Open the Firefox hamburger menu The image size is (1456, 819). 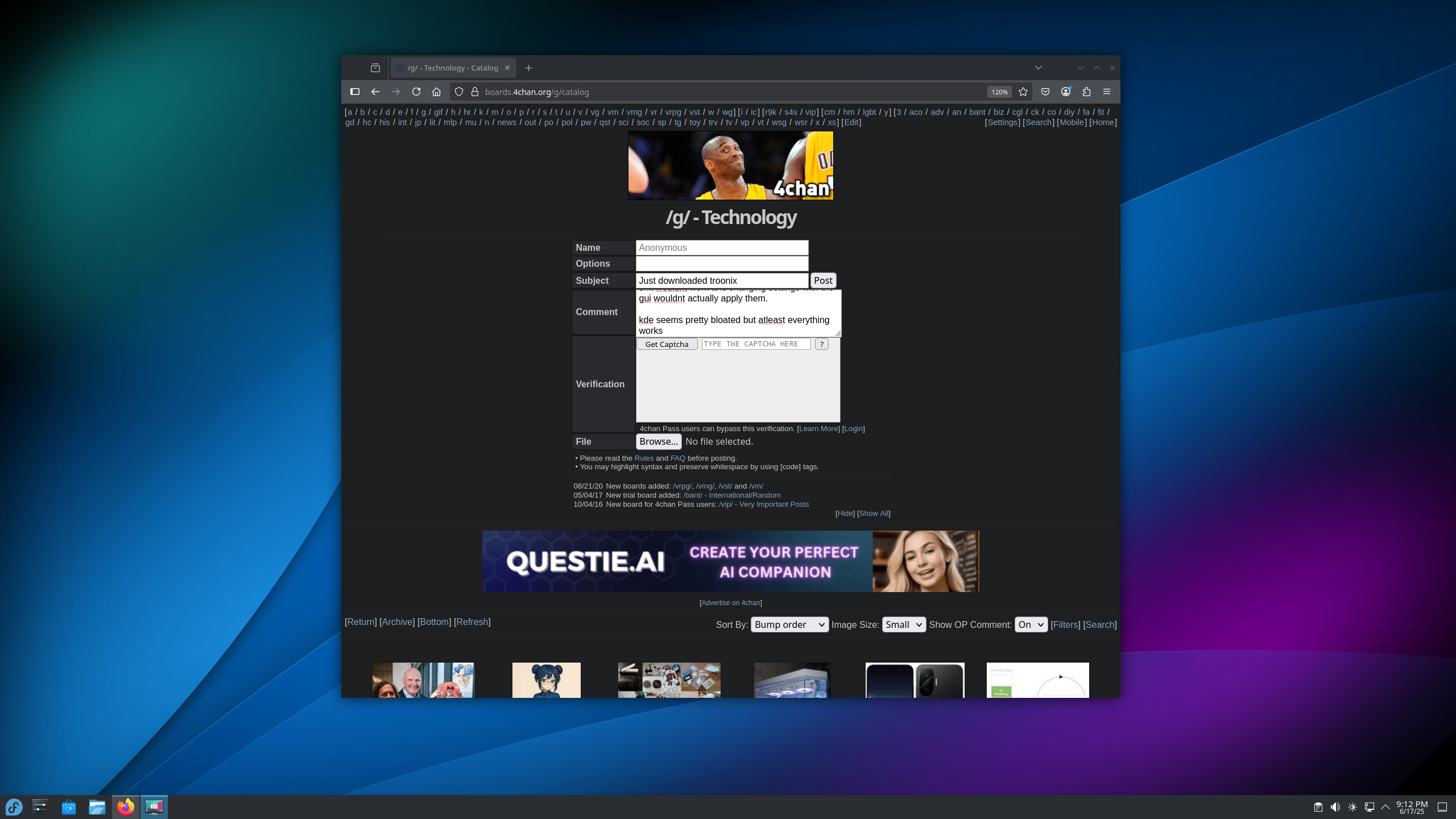tap(1107, 92)
